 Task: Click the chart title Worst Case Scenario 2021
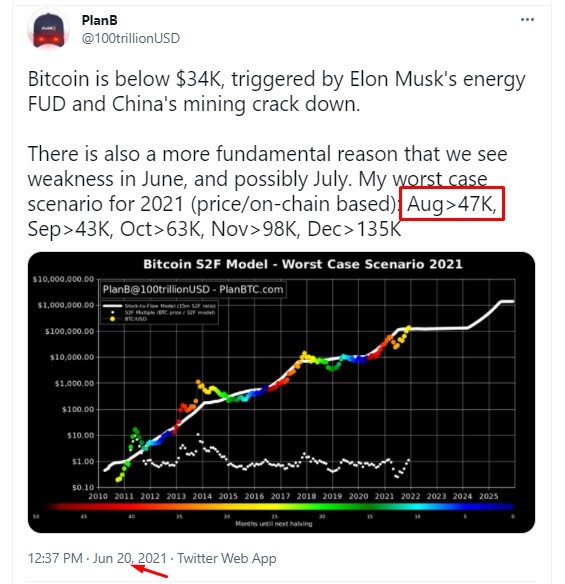point(372,264)
